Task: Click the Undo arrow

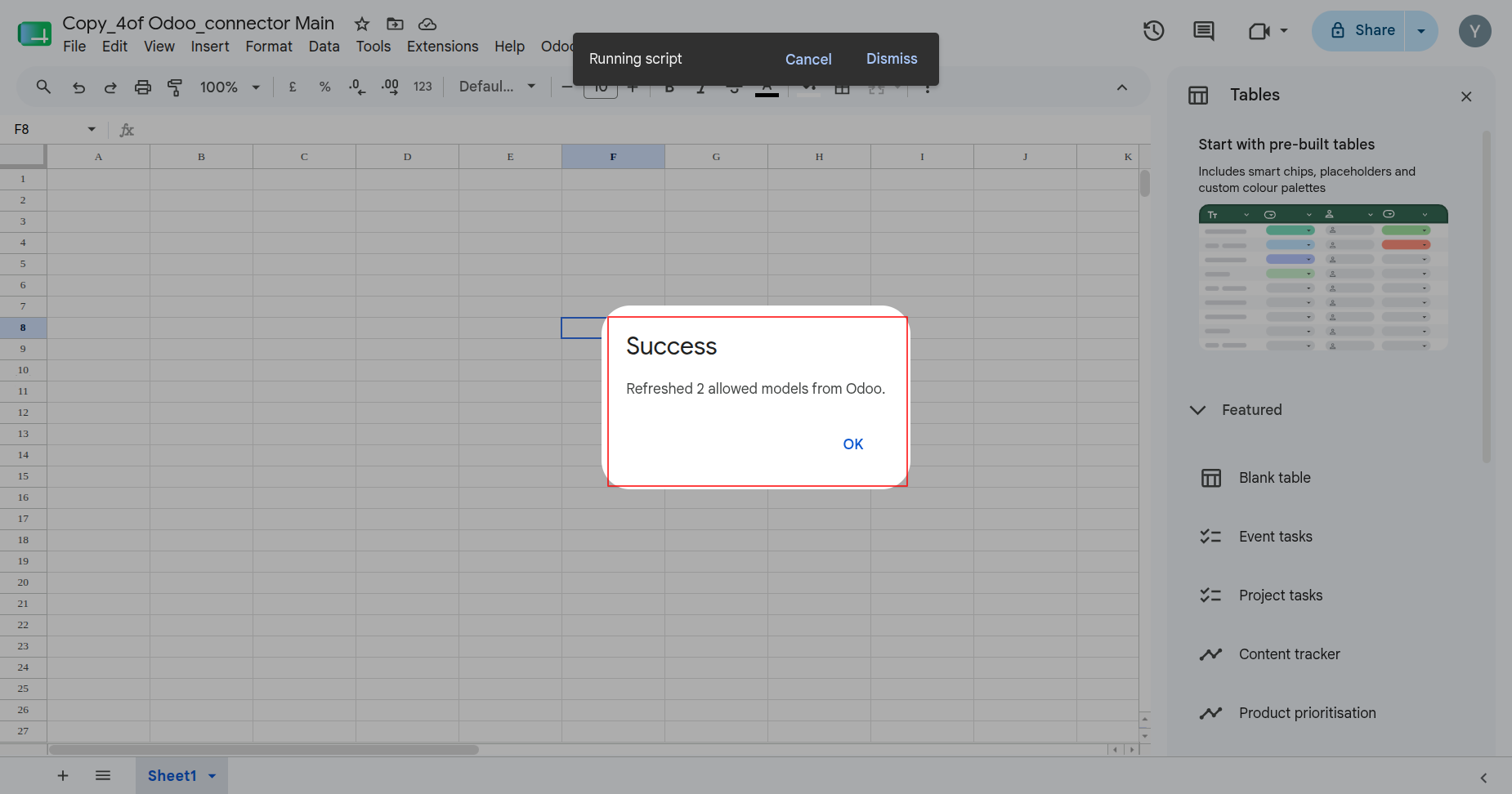Action: coord(78,87)
